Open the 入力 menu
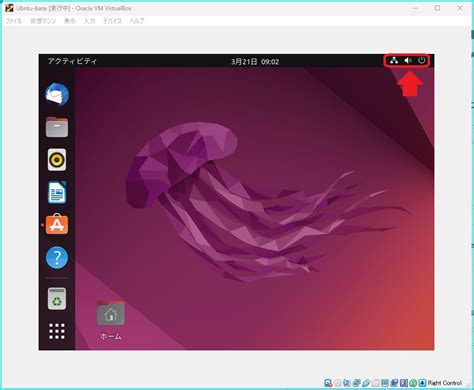 pyautogui.click(x=89, y=21)
